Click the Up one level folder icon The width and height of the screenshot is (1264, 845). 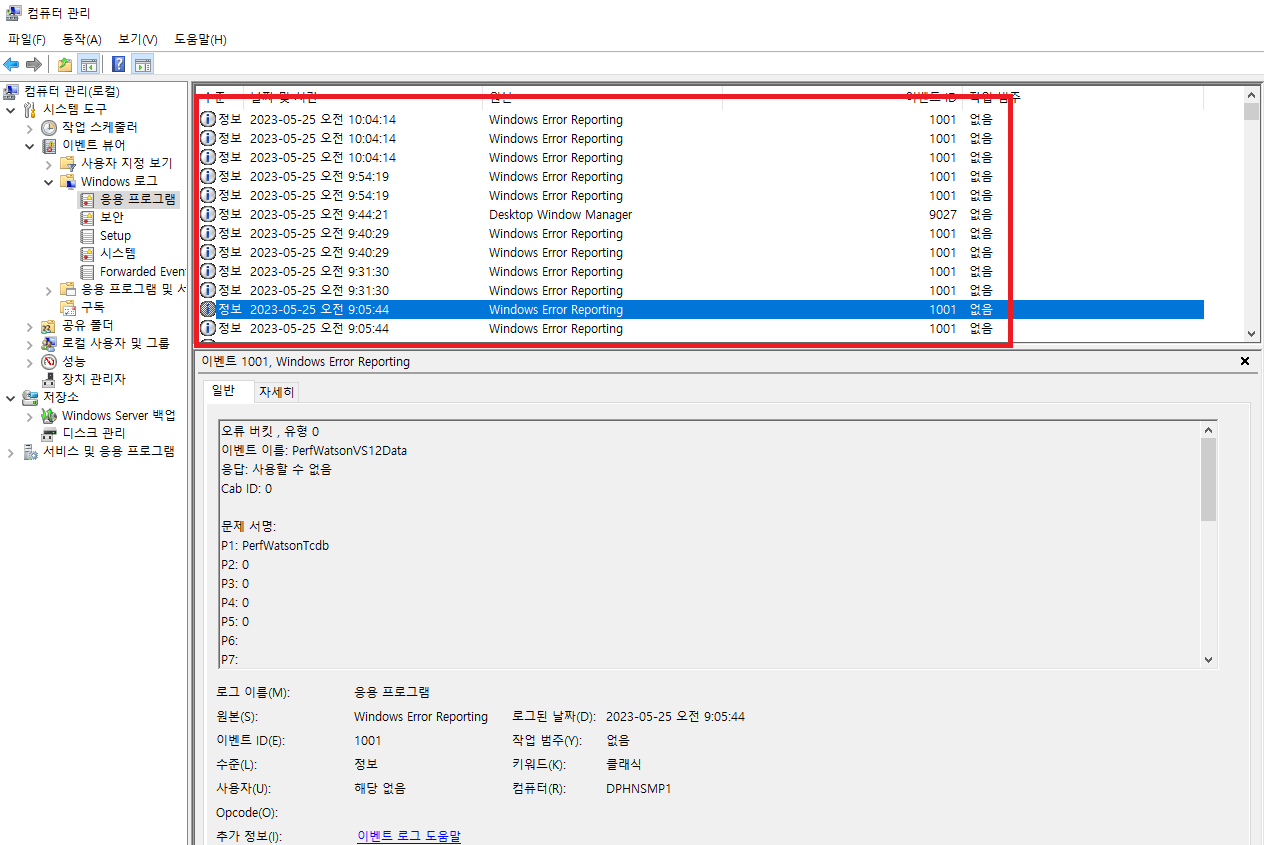click(x=65, y=65)
